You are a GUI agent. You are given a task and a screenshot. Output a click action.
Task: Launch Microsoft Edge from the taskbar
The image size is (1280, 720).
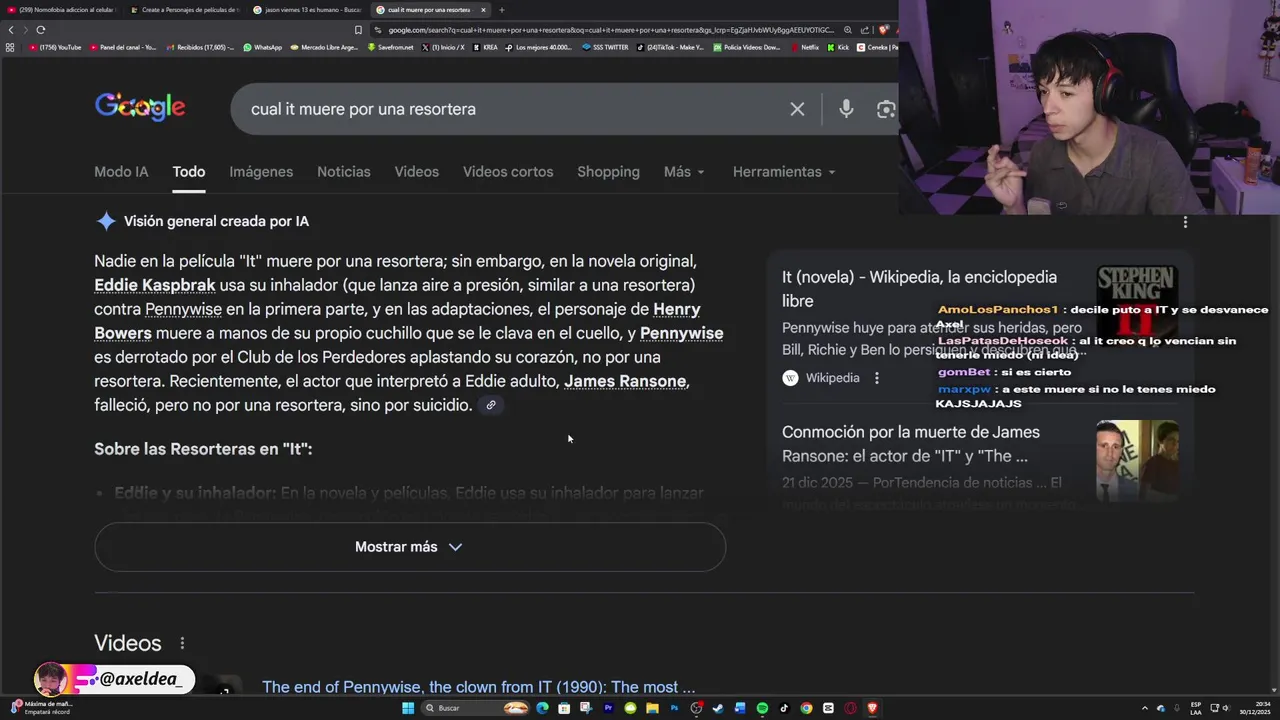pos(542,708)
